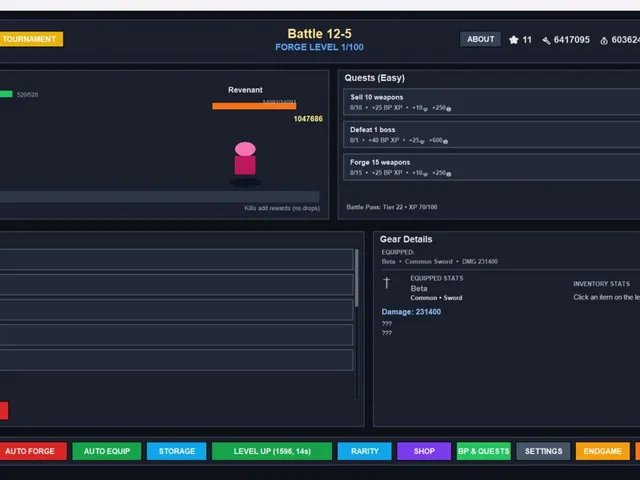Image resolution: width=640 pixels, height=480 pixels.
Task: Click the Inventory Stats heading
Action: click(601, 284)
